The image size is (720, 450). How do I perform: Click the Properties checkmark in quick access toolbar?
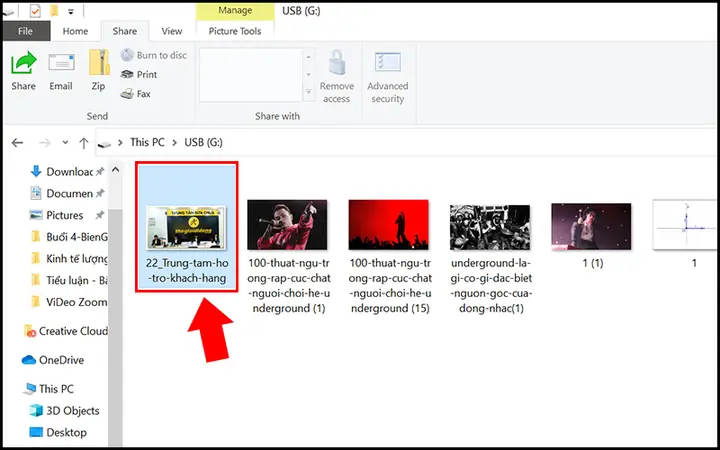[35, 11]
